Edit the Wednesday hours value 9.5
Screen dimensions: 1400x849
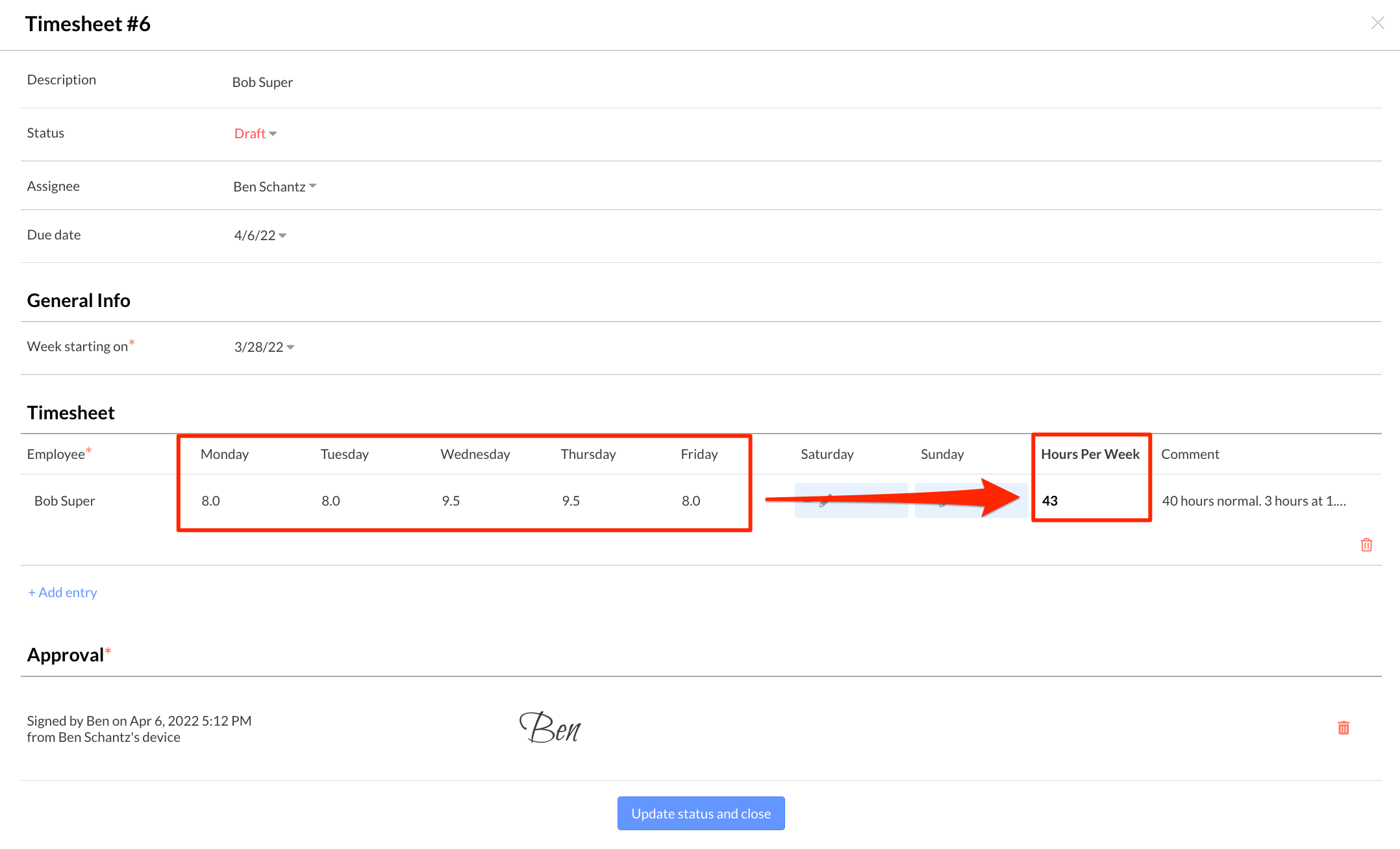click(451, 501)
